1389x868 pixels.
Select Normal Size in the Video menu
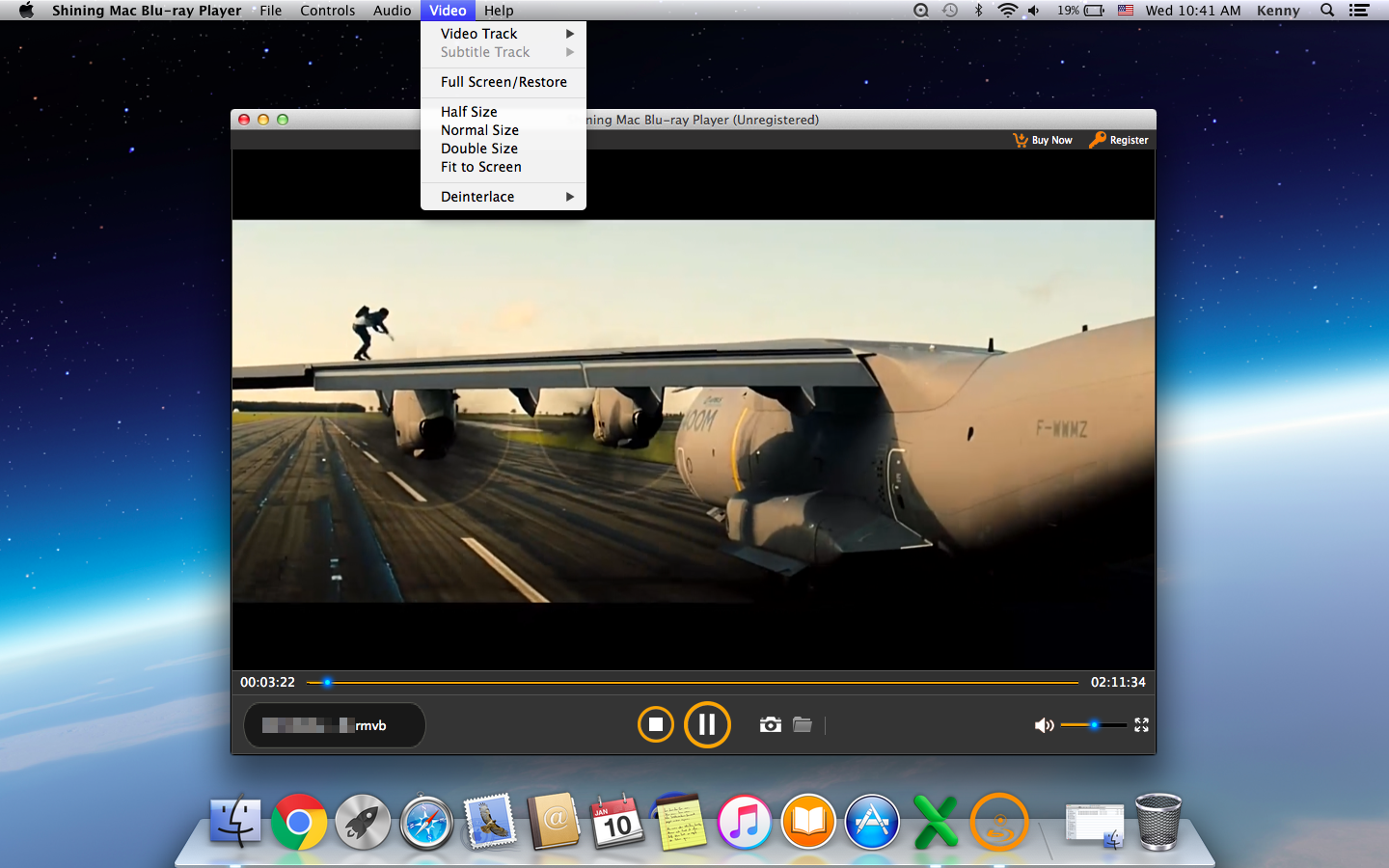tap(504, 130)
